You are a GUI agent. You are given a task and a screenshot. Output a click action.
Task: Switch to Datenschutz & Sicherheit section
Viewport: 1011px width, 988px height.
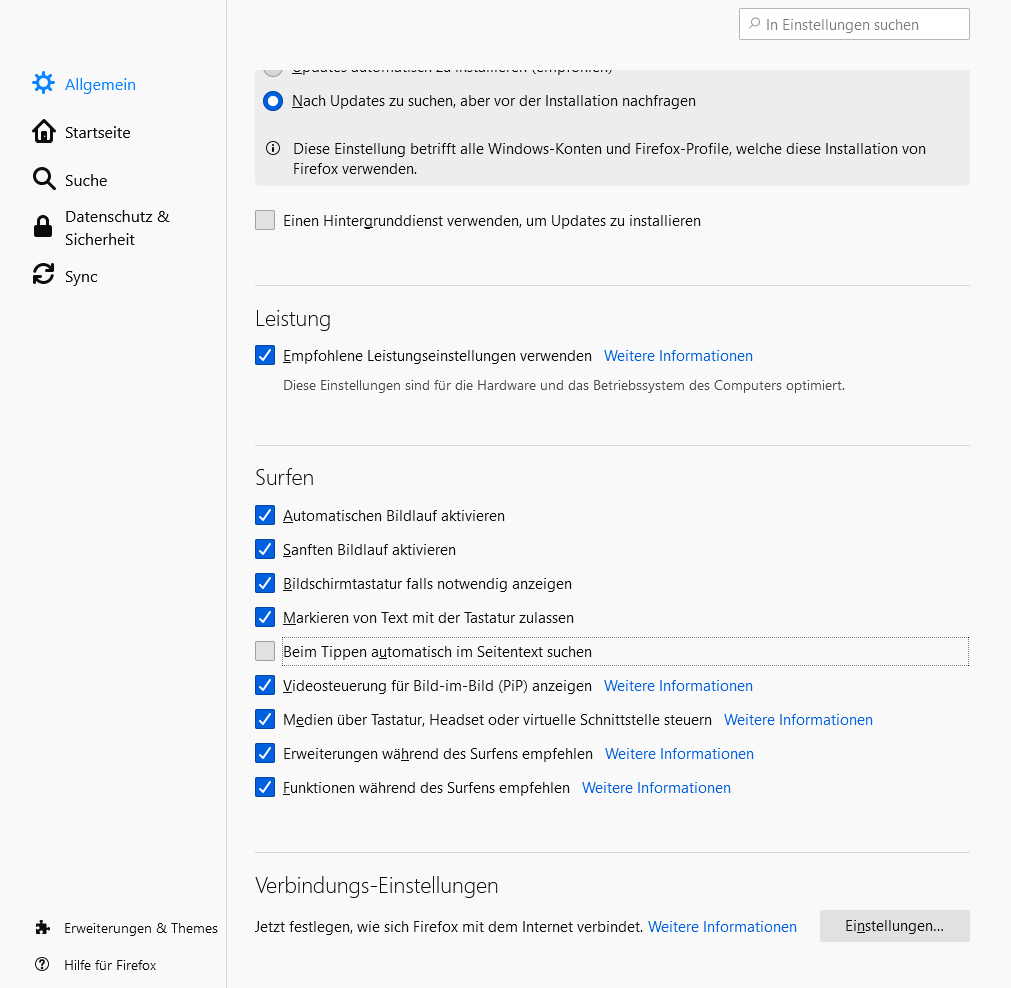tap(117, 228)
